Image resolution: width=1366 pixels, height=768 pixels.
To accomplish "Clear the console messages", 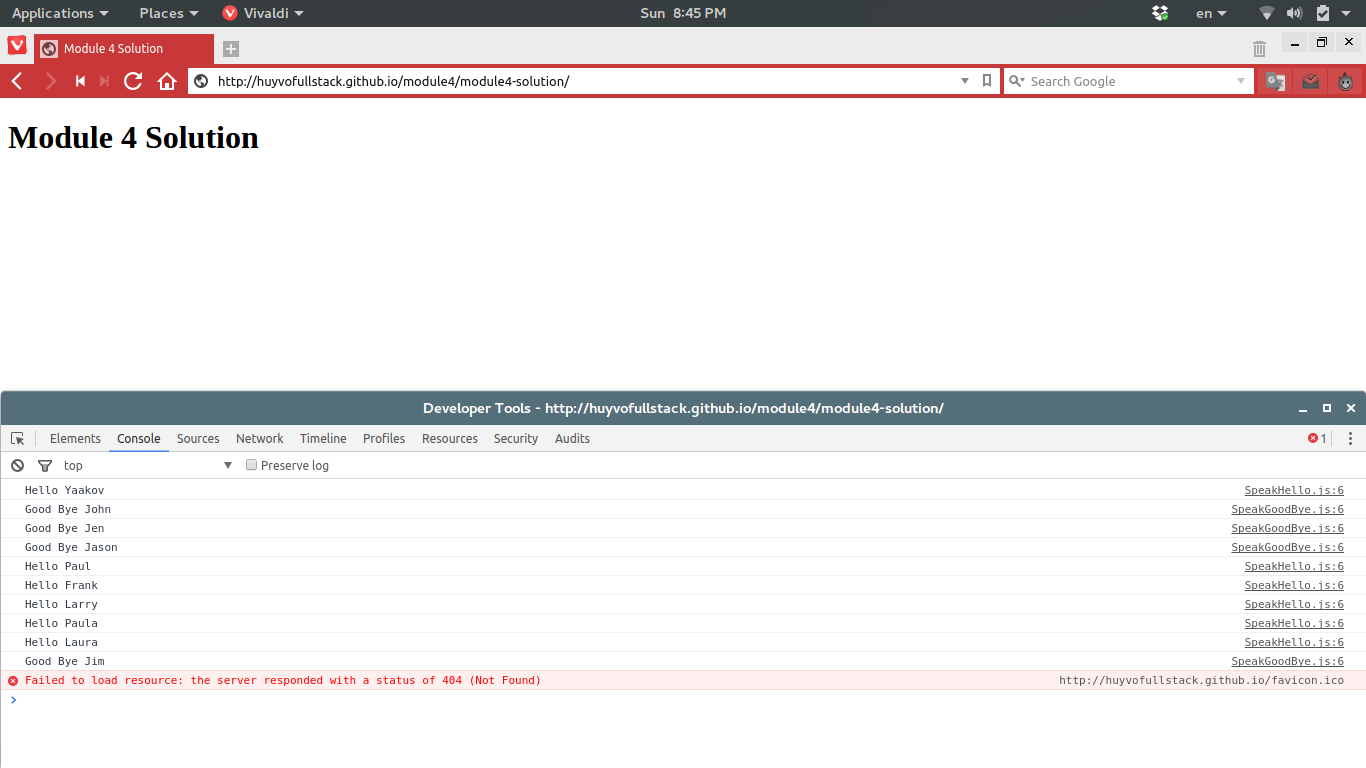I will [17, 465].
